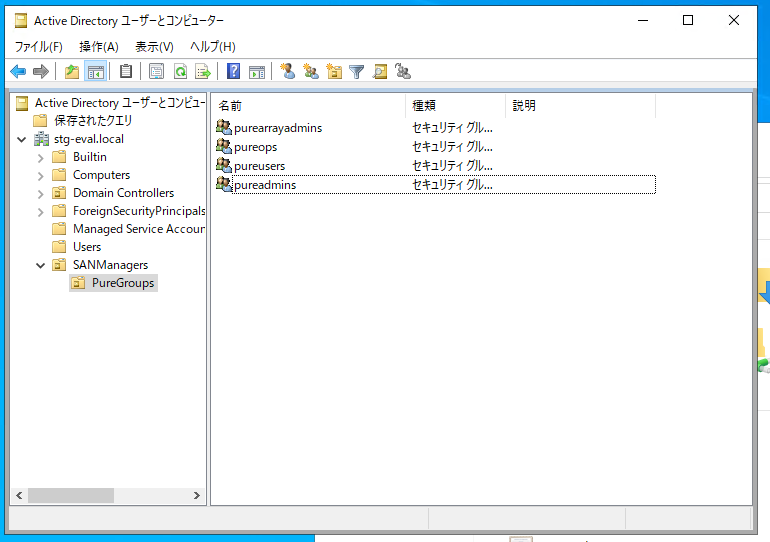Minimize the Active Directory window
770x542 pixels.
pos(643,21)
